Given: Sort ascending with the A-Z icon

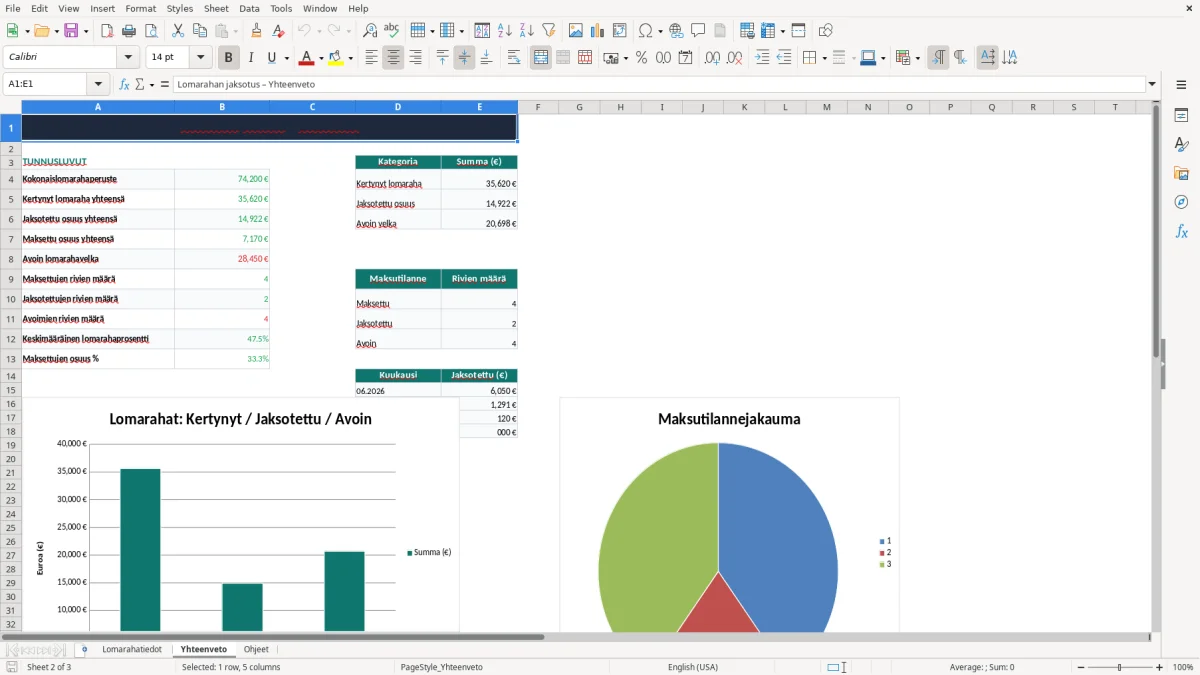Looking at the screenshot, I should (505, 31).
